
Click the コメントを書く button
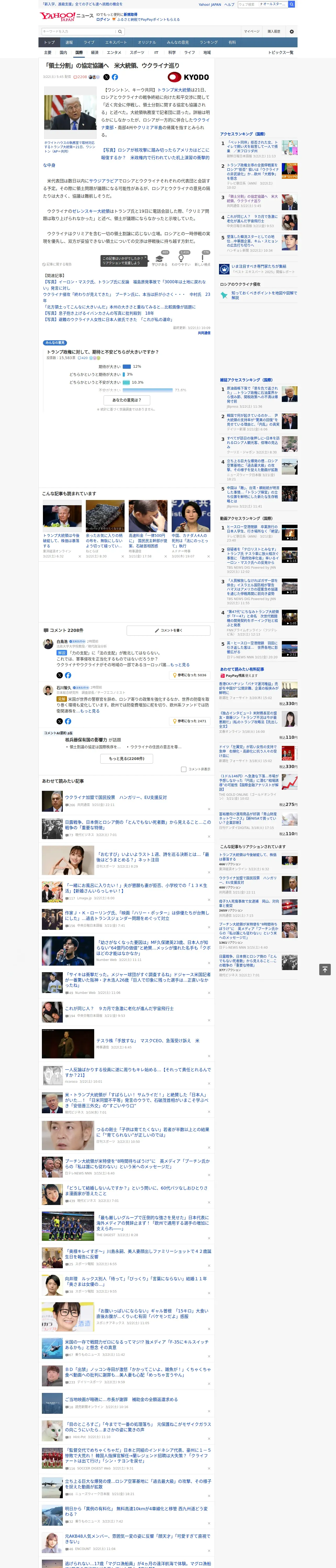pos(168,631)
